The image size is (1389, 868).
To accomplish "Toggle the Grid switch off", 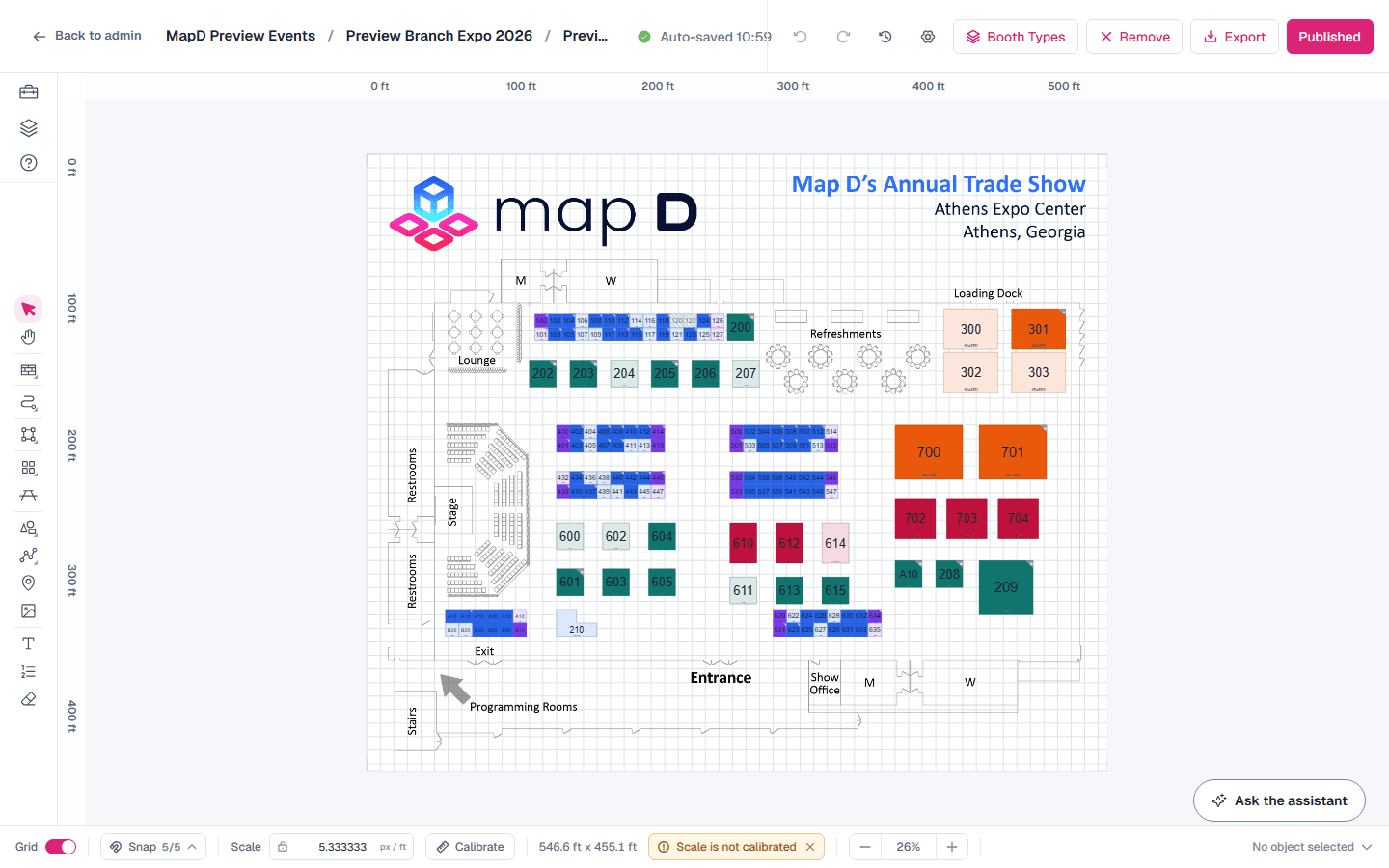I will [61, 847].
